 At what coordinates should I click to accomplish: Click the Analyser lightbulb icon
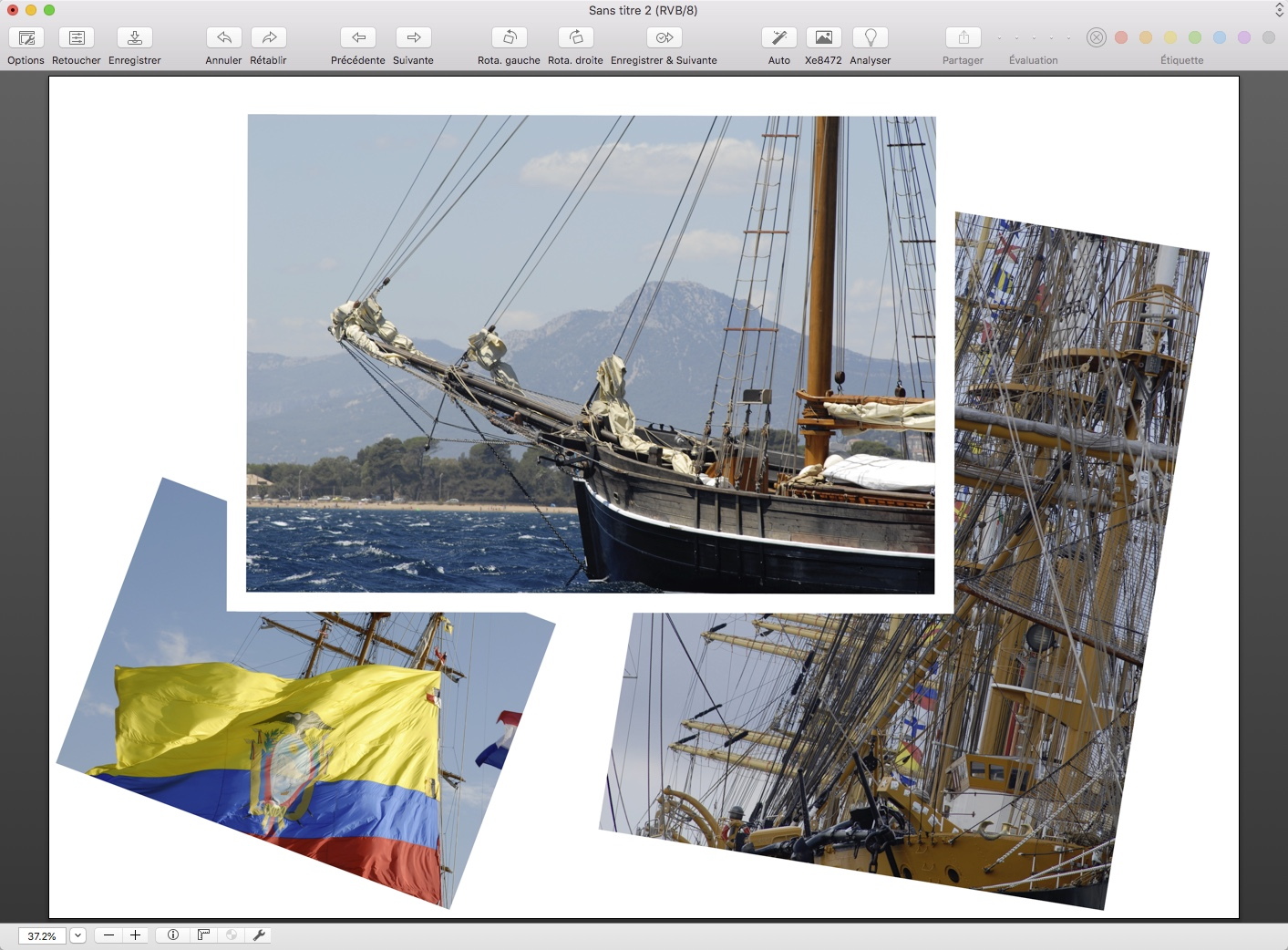[871, 37]
